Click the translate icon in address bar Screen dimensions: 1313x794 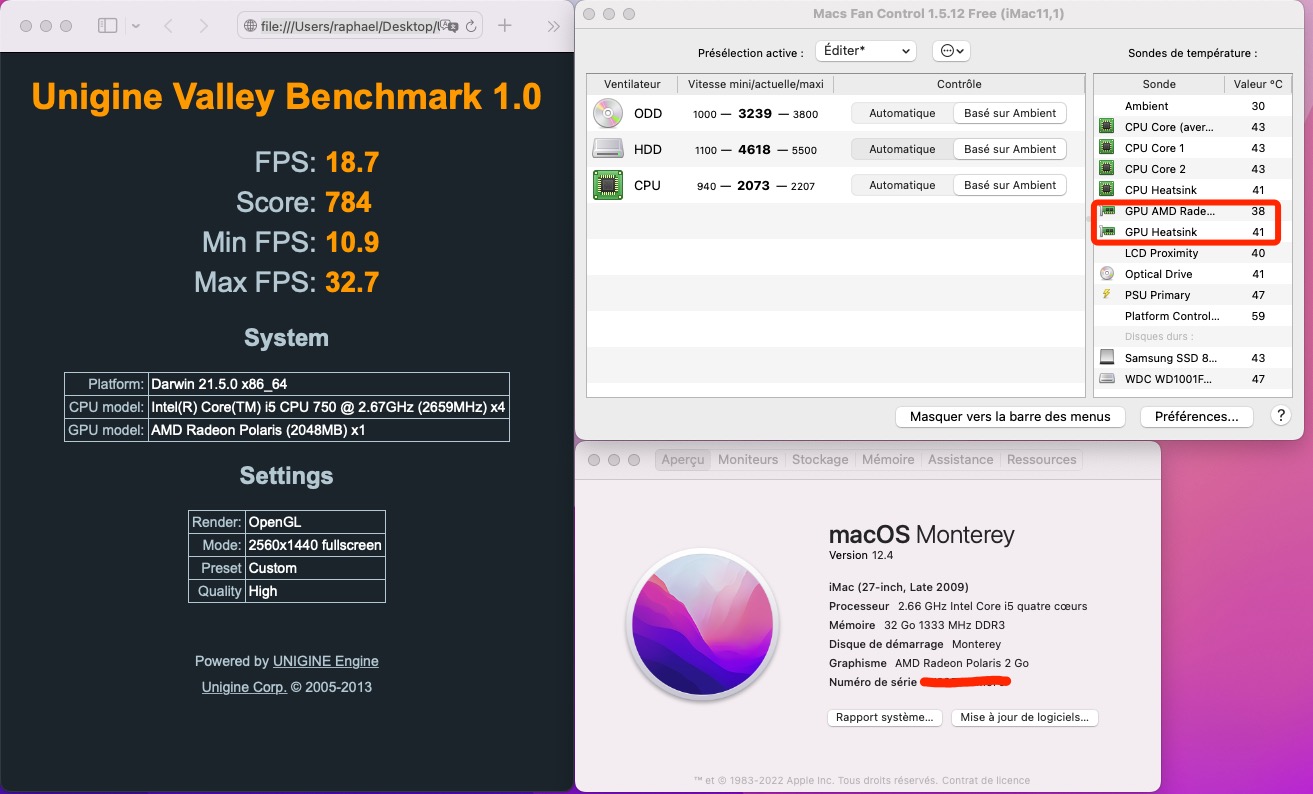448,26
